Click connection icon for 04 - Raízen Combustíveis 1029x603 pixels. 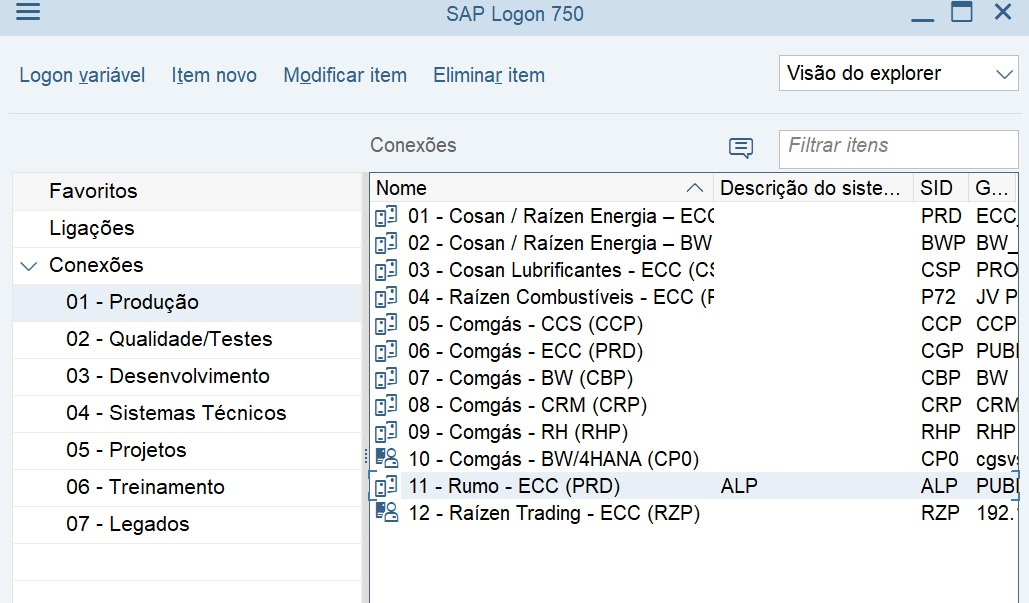pyautogui.click(x=386, y=297)
